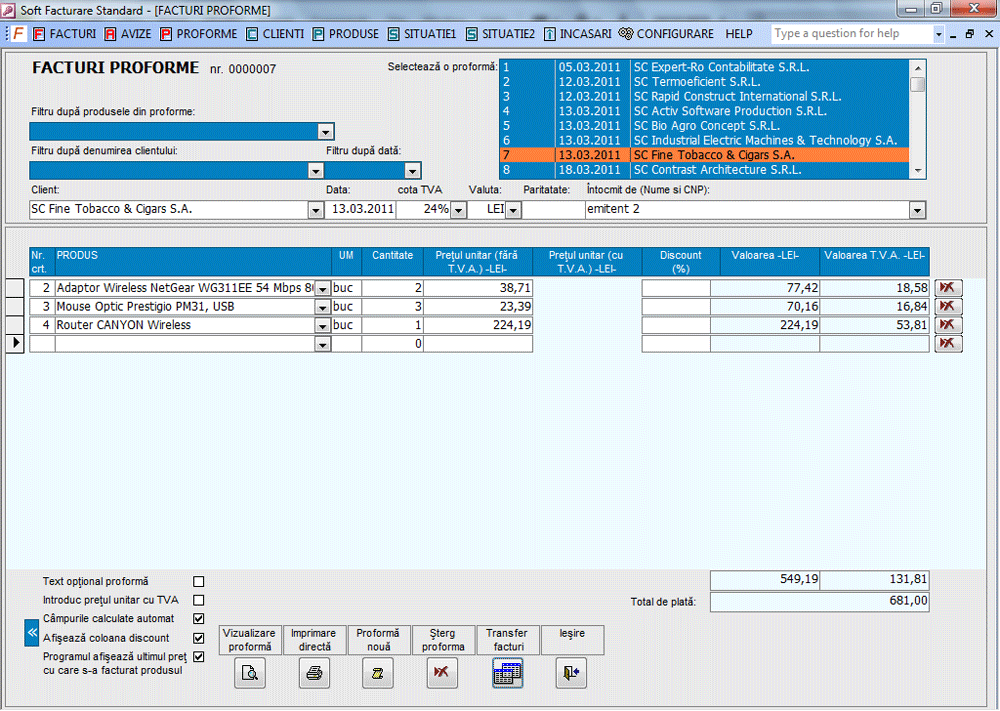This screenshot has width=1000, height=711.
Task: Click the Paritatate input field
Action: click(552, 210)
